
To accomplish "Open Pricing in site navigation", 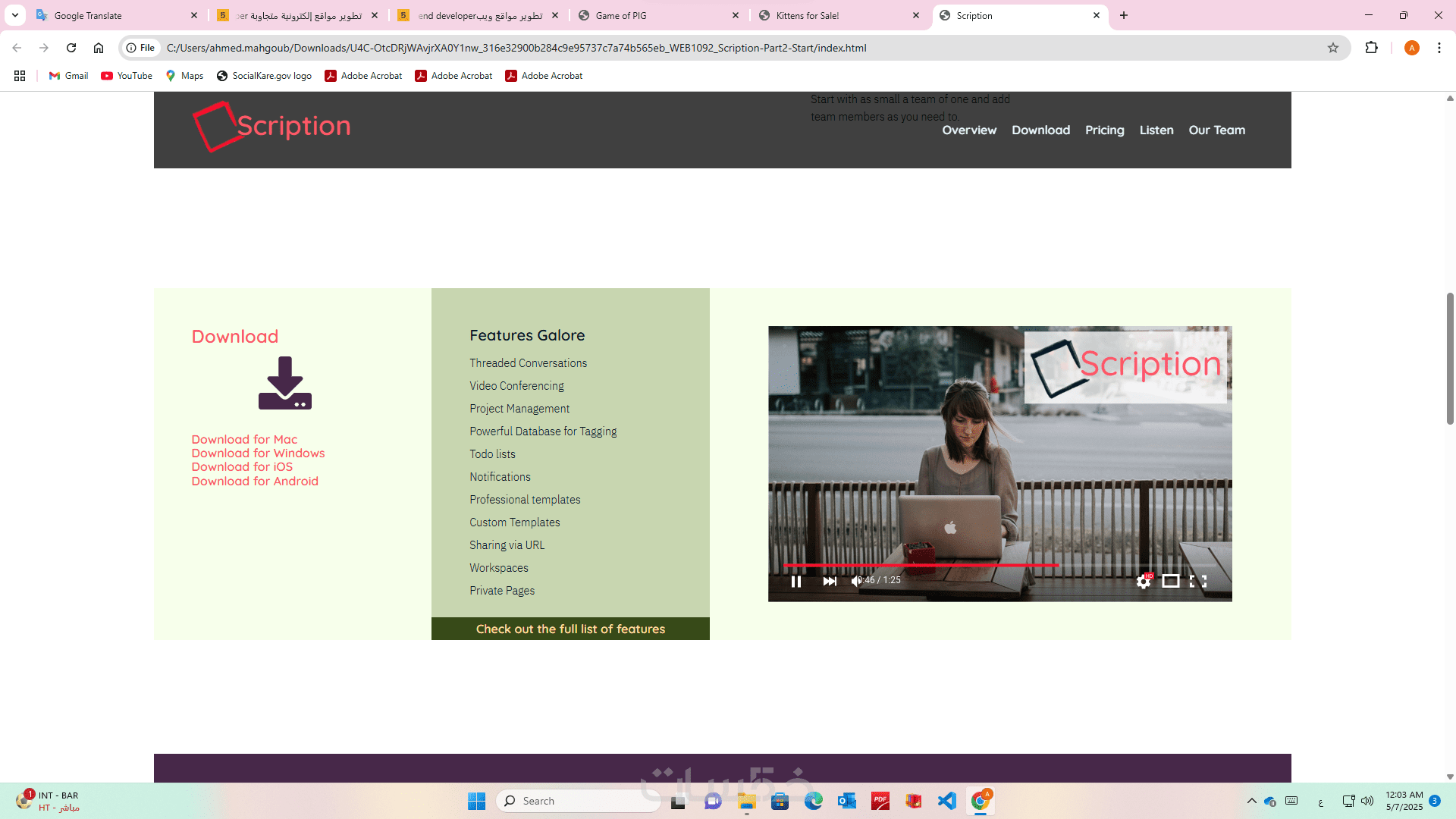I will (1104, 130).
